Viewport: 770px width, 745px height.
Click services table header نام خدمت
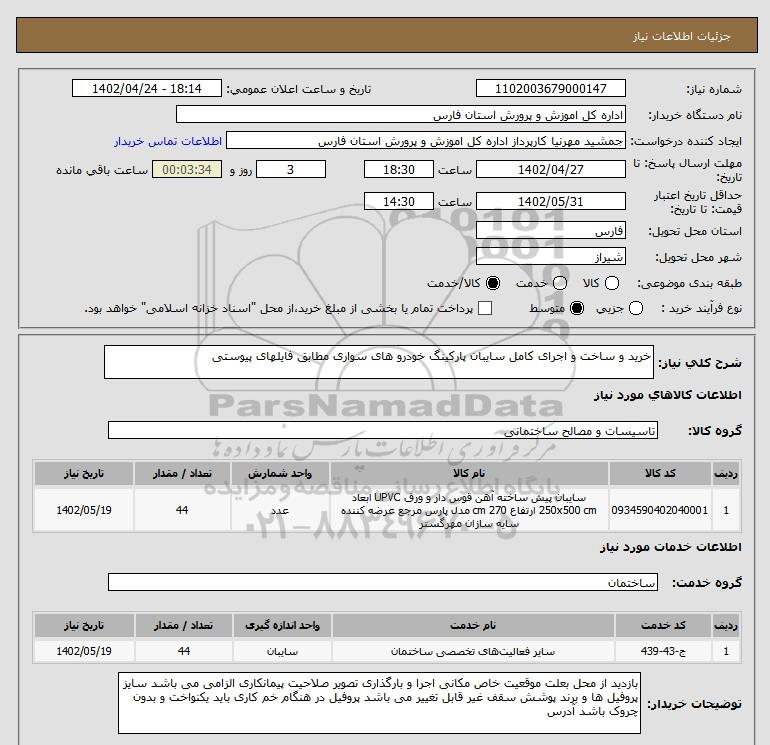pyautogui.click(x=473, y=625)
